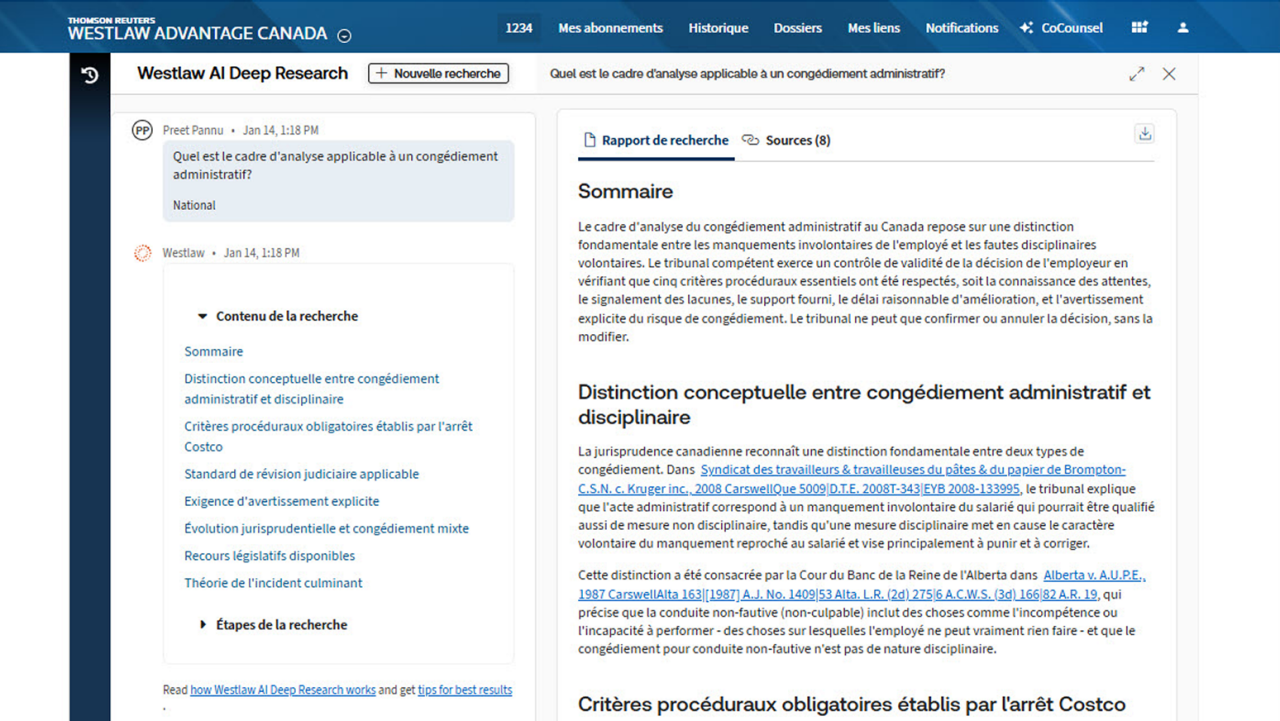Click the 1234 client ID box
Viewport: 1280px width, 721px height.
pyautogui.click(x=519, y=27)
